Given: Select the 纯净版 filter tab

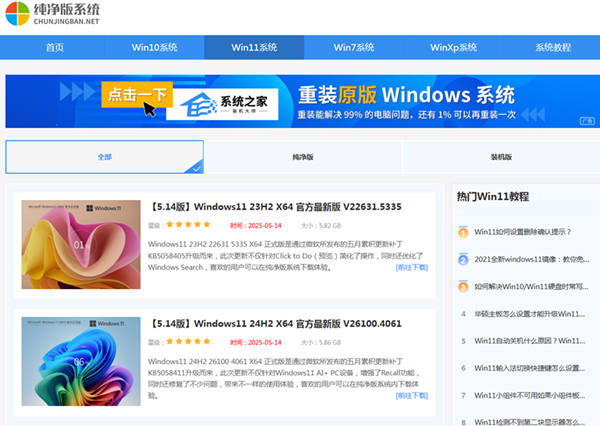Looking at the screenshot, I should 303,157.
